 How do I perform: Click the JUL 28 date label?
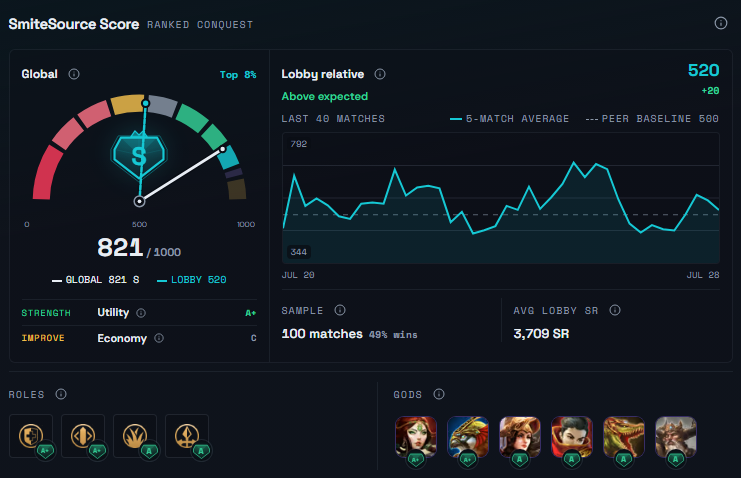[x=703, y=275]
